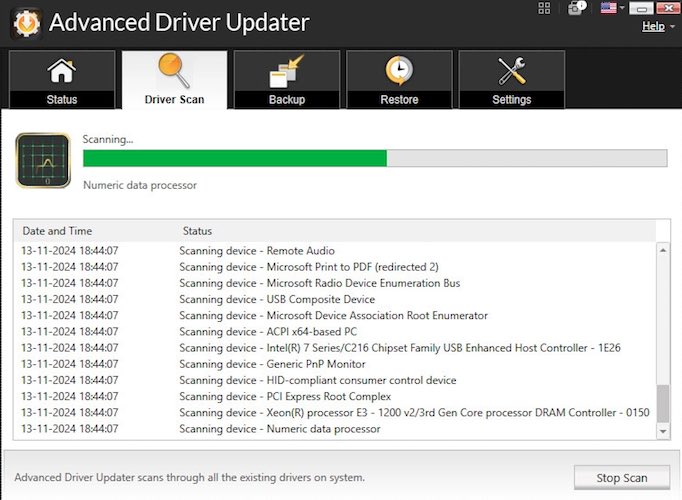Select the HID-compliant consumer control device row

point(335,380)
